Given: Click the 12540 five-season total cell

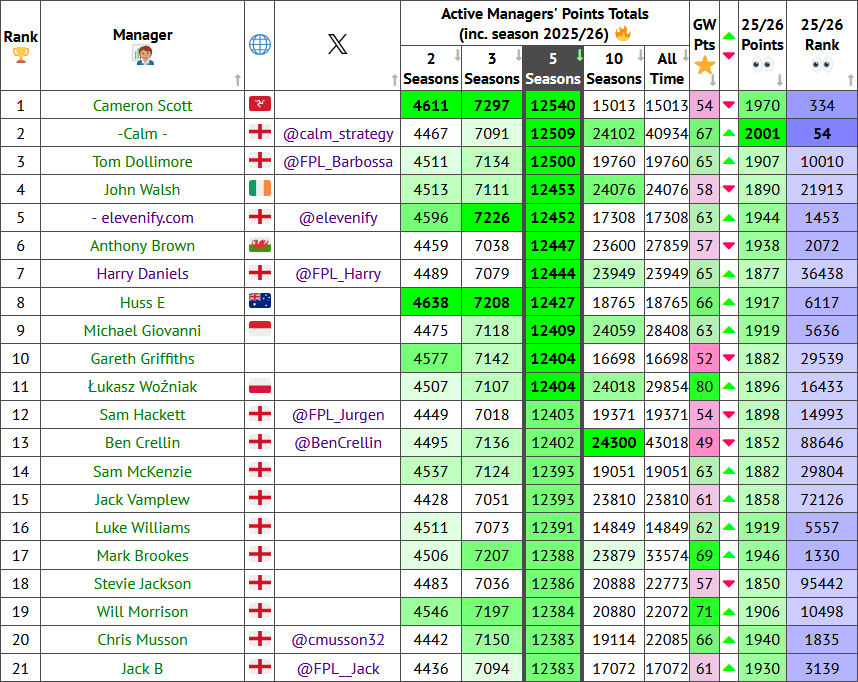Looking at the screenshot, I should click(x=553, y=105).
